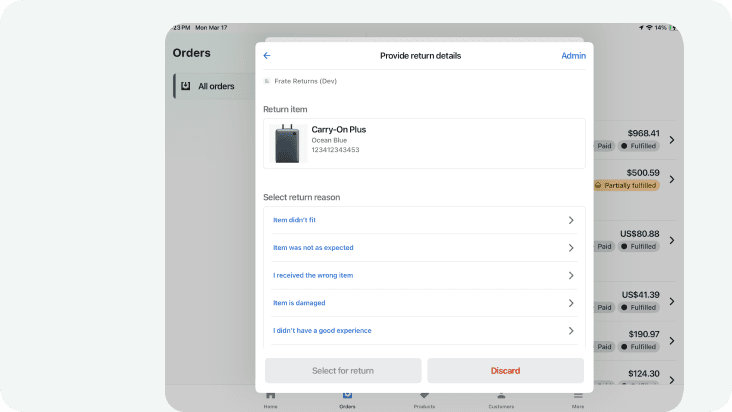Screen dimensions: 732x412
Task: Choose 'Item didn't fit' return reason
Action: point(295,220)
